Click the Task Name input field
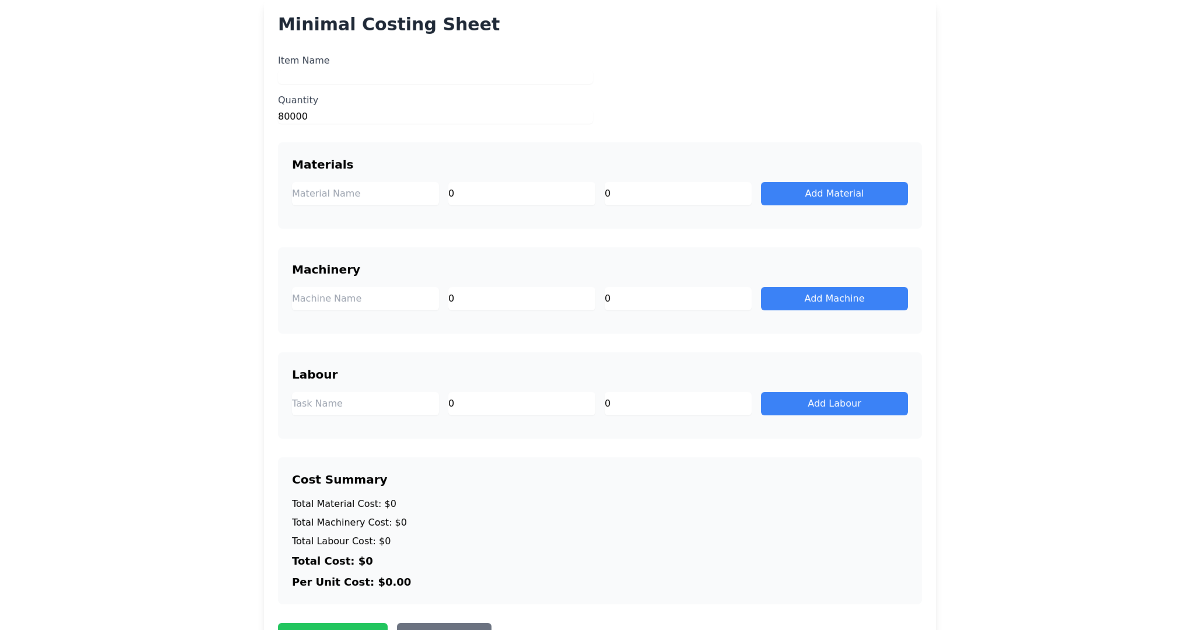Screen dimensions: 1200x630 [363, 403]
